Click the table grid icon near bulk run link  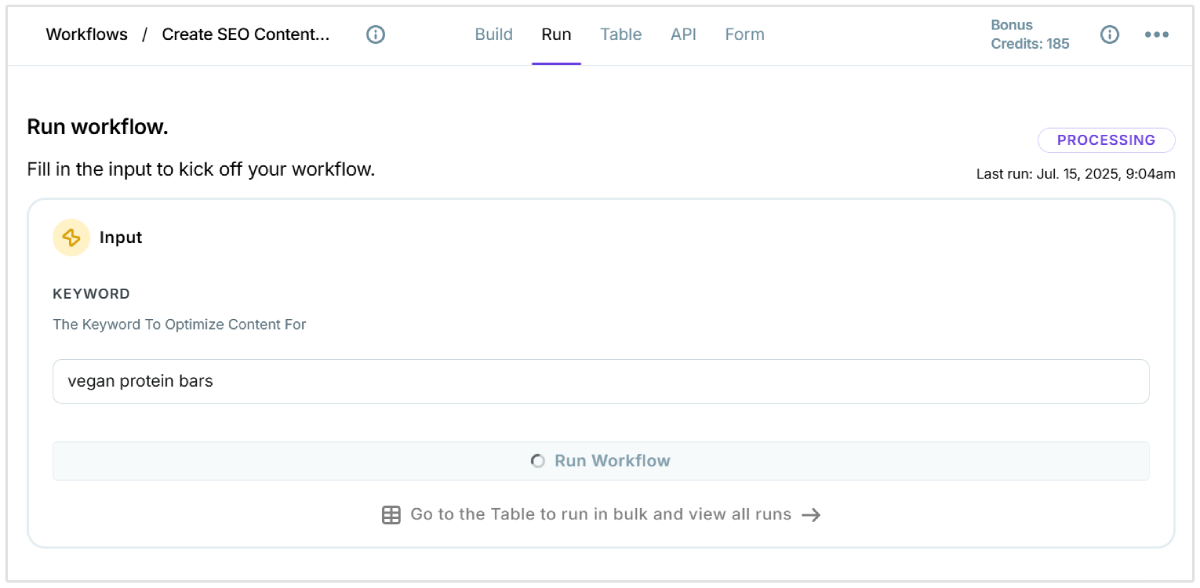pos(390,514)
